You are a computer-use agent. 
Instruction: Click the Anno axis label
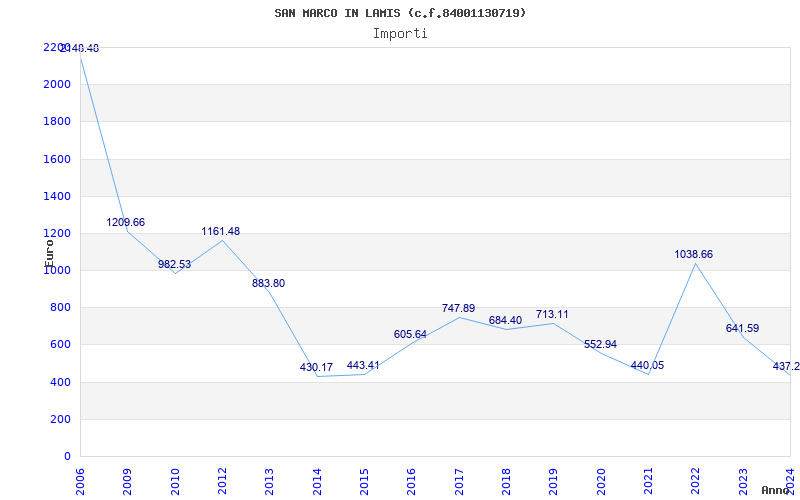pos(775,490)
